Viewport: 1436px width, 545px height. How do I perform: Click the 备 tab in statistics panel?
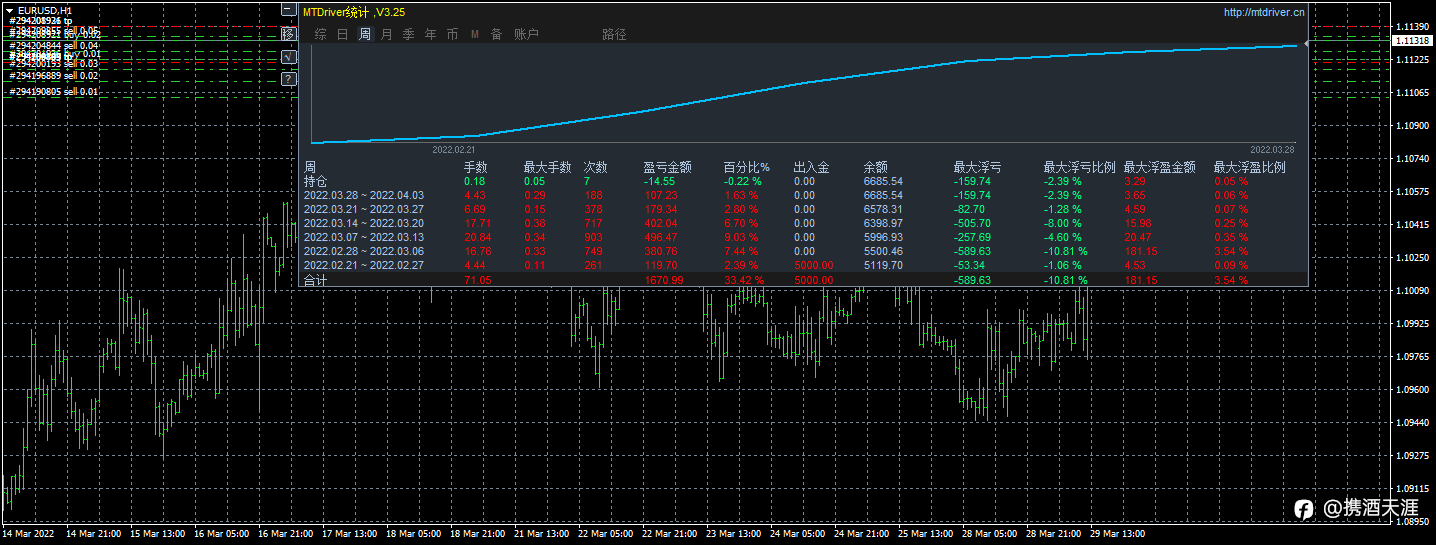coord(496,35)
